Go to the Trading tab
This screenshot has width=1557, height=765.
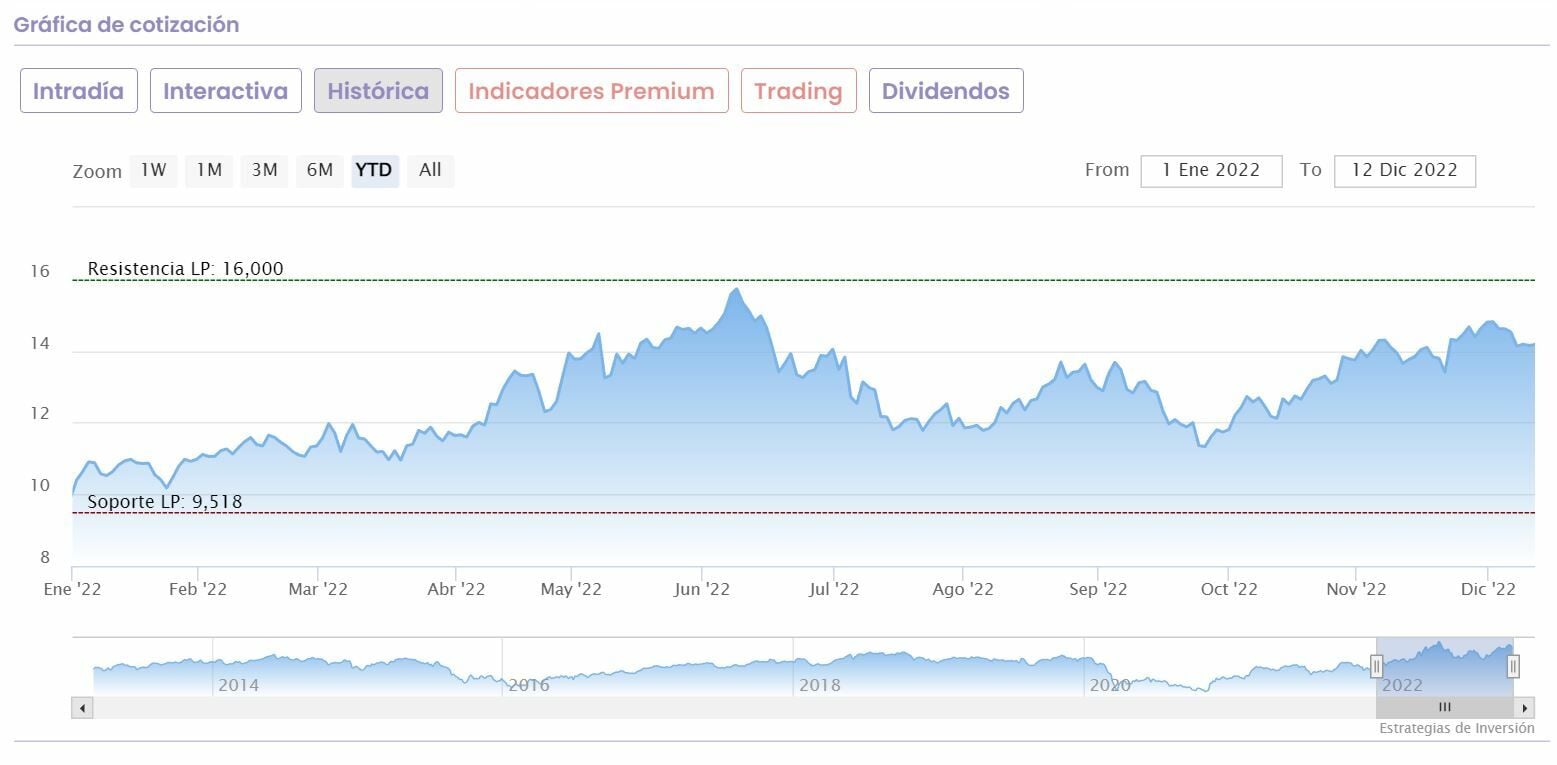point(798,91)
